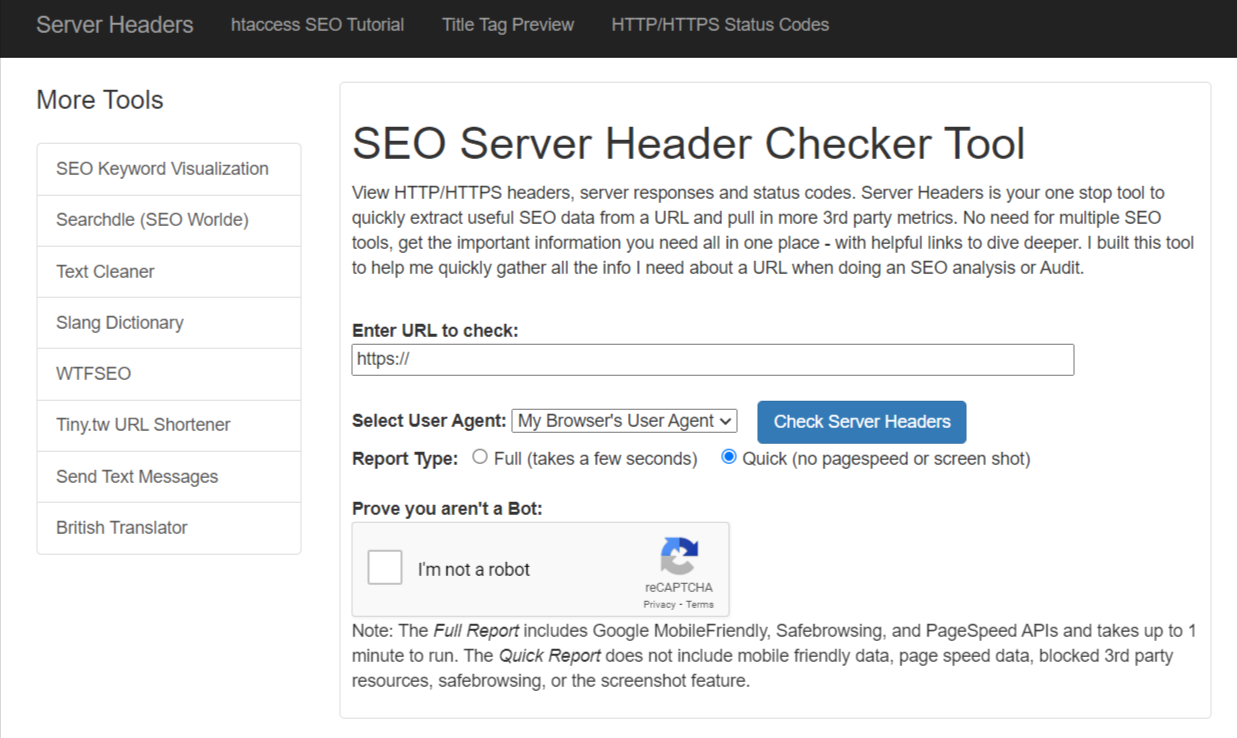1237x738 pixels.
Task: Visit the WTFSEO link
Action: pyautogui.click(x=93, y=373)
